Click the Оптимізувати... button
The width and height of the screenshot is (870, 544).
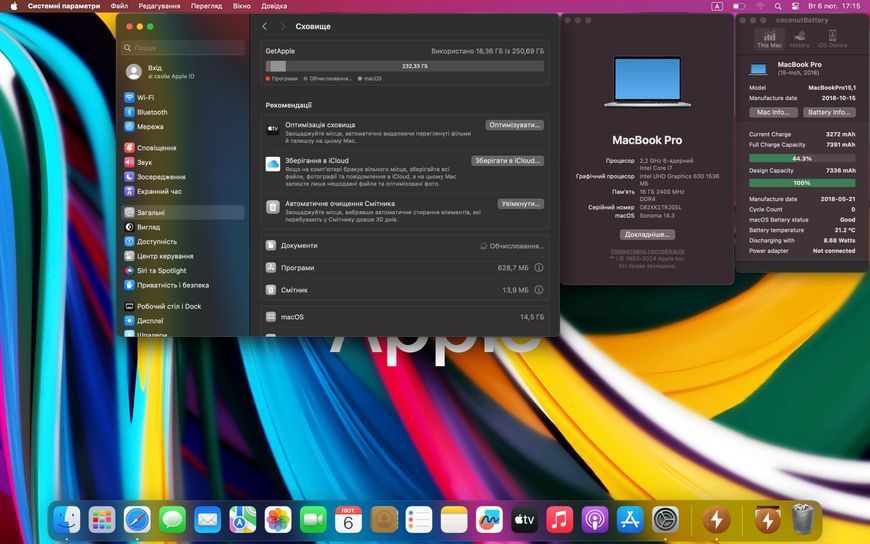(514, 125)
